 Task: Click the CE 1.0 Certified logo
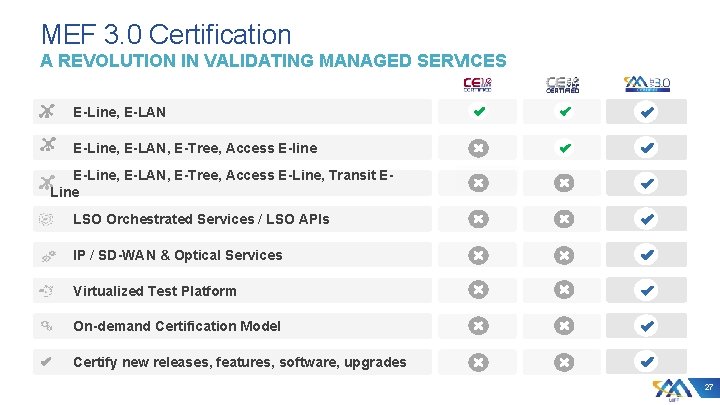point(477,84)
